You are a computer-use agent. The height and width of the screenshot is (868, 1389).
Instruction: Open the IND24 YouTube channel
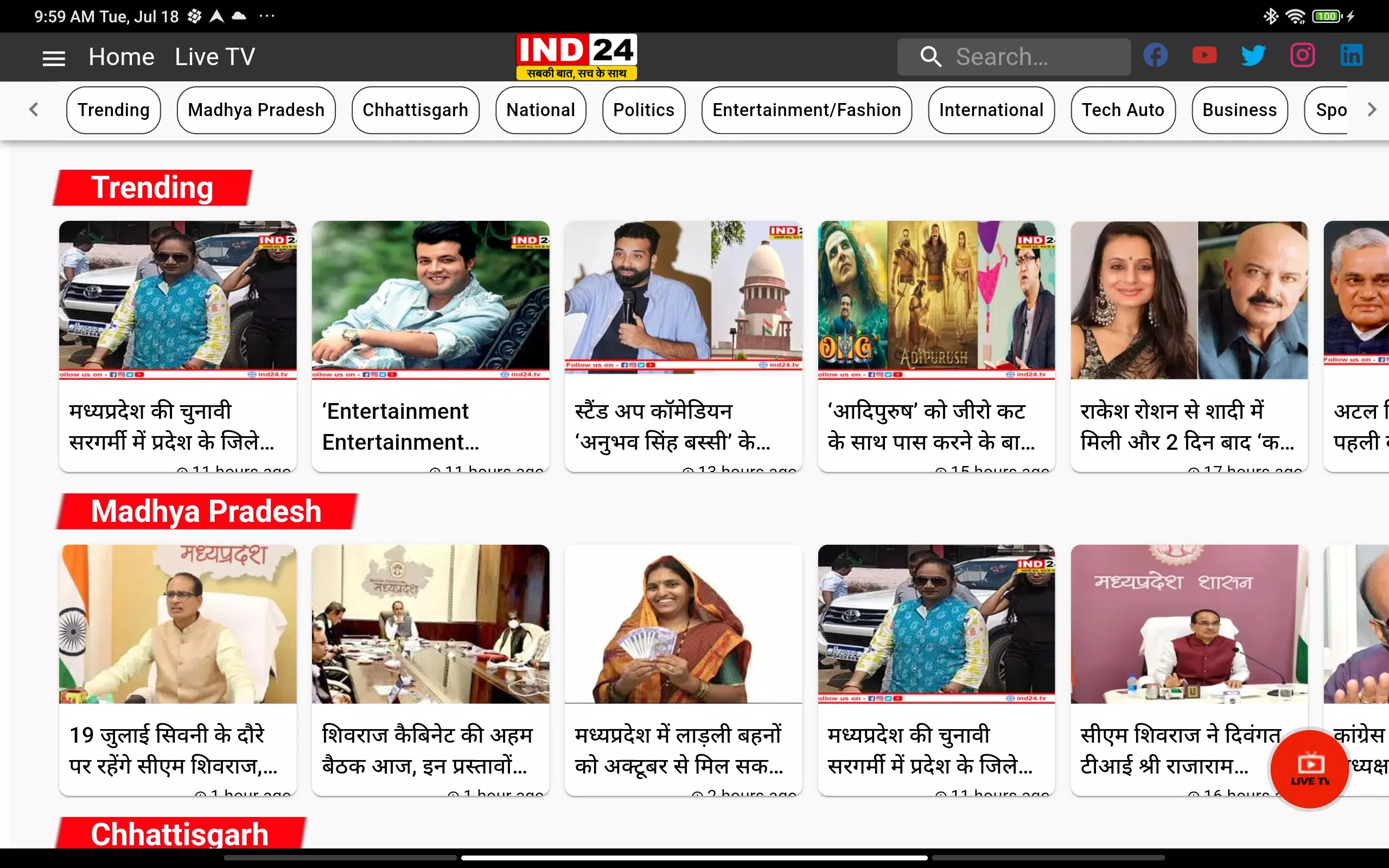tap(1204, 56)
